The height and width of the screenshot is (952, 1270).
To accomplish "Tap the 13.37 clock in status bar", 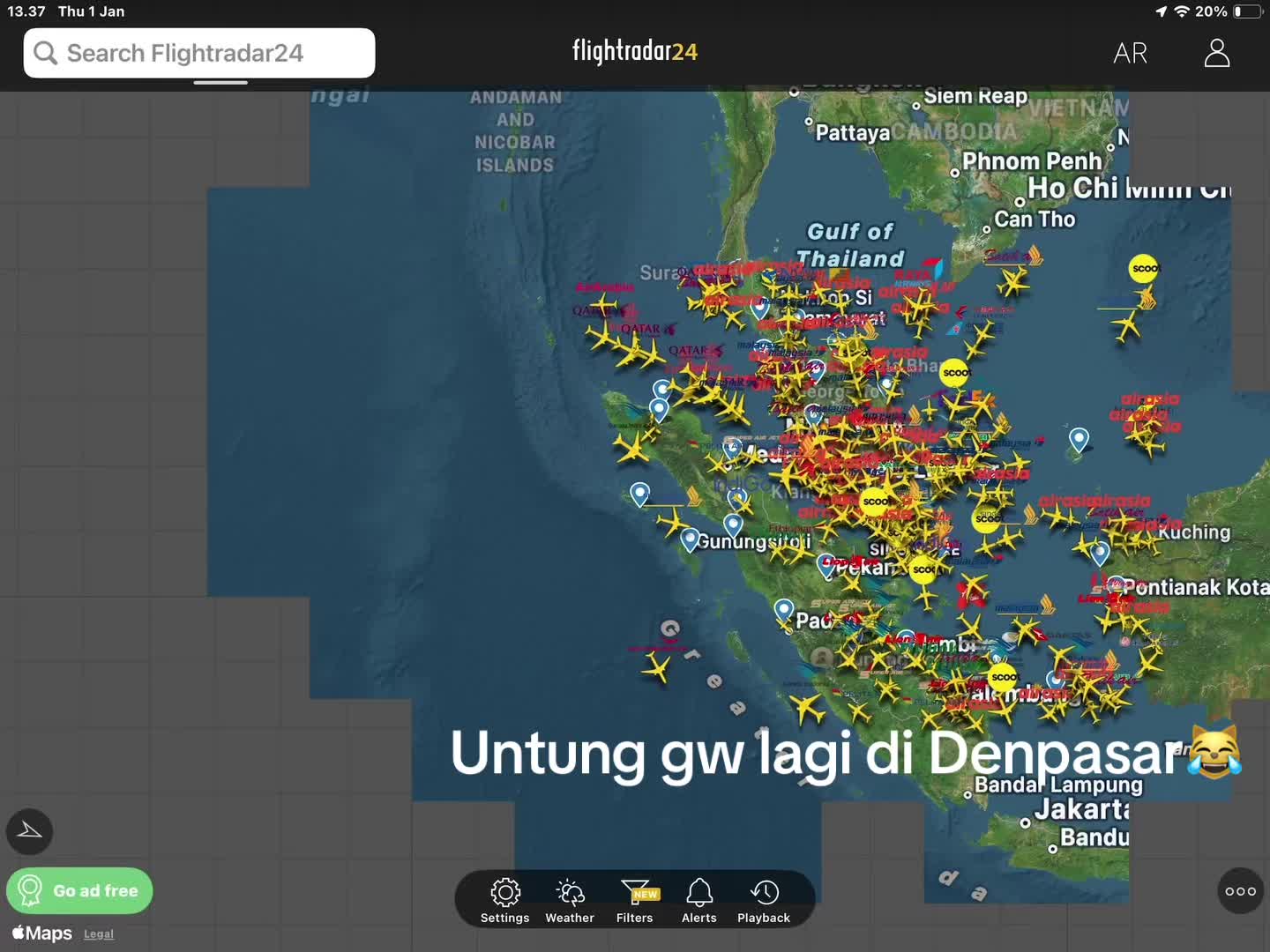I will pyautogui.click(x=26, y=11).
